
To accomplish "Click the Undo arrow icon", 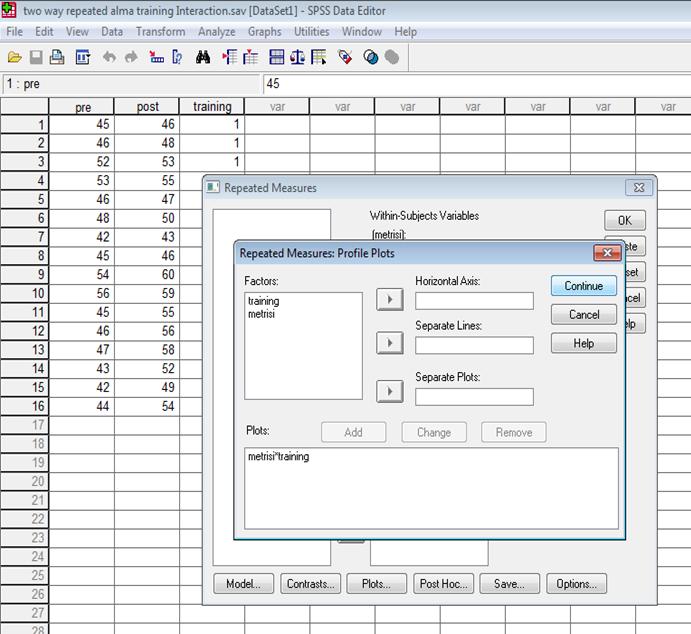I will 109,57.
